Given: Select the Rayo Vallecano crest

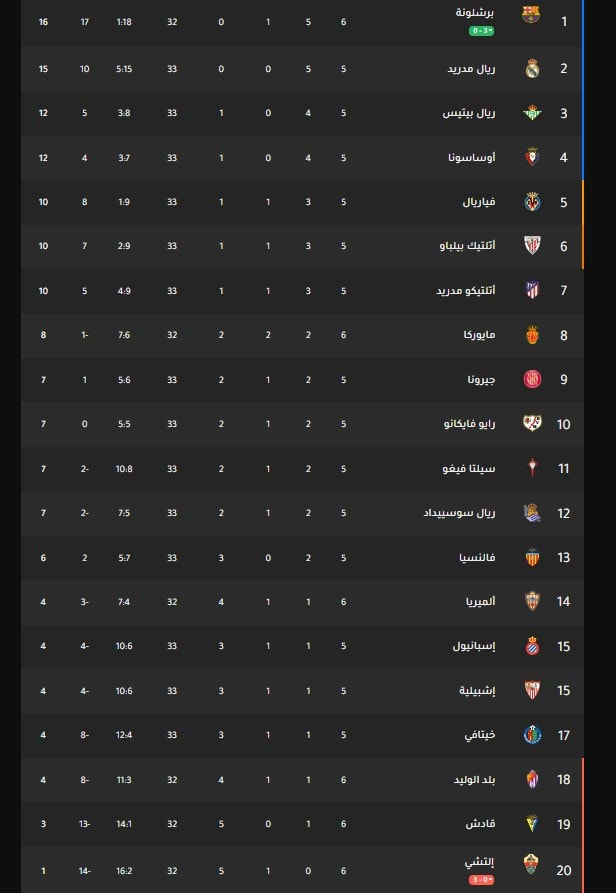Looking at the screenshot, I should pos(532,423).
